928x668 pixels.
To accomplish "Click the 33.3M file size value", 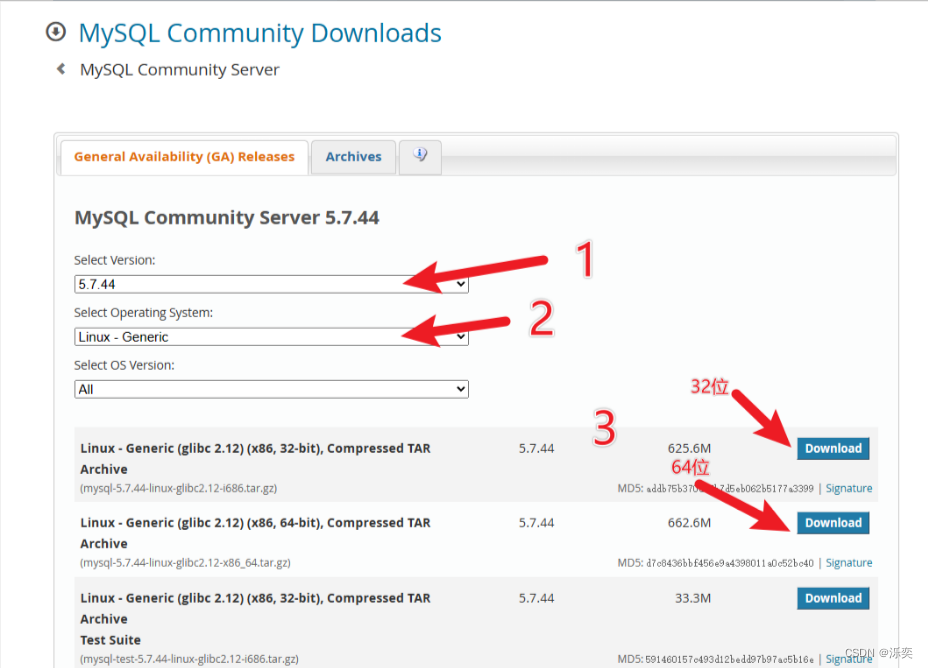I will click(692, 598).
